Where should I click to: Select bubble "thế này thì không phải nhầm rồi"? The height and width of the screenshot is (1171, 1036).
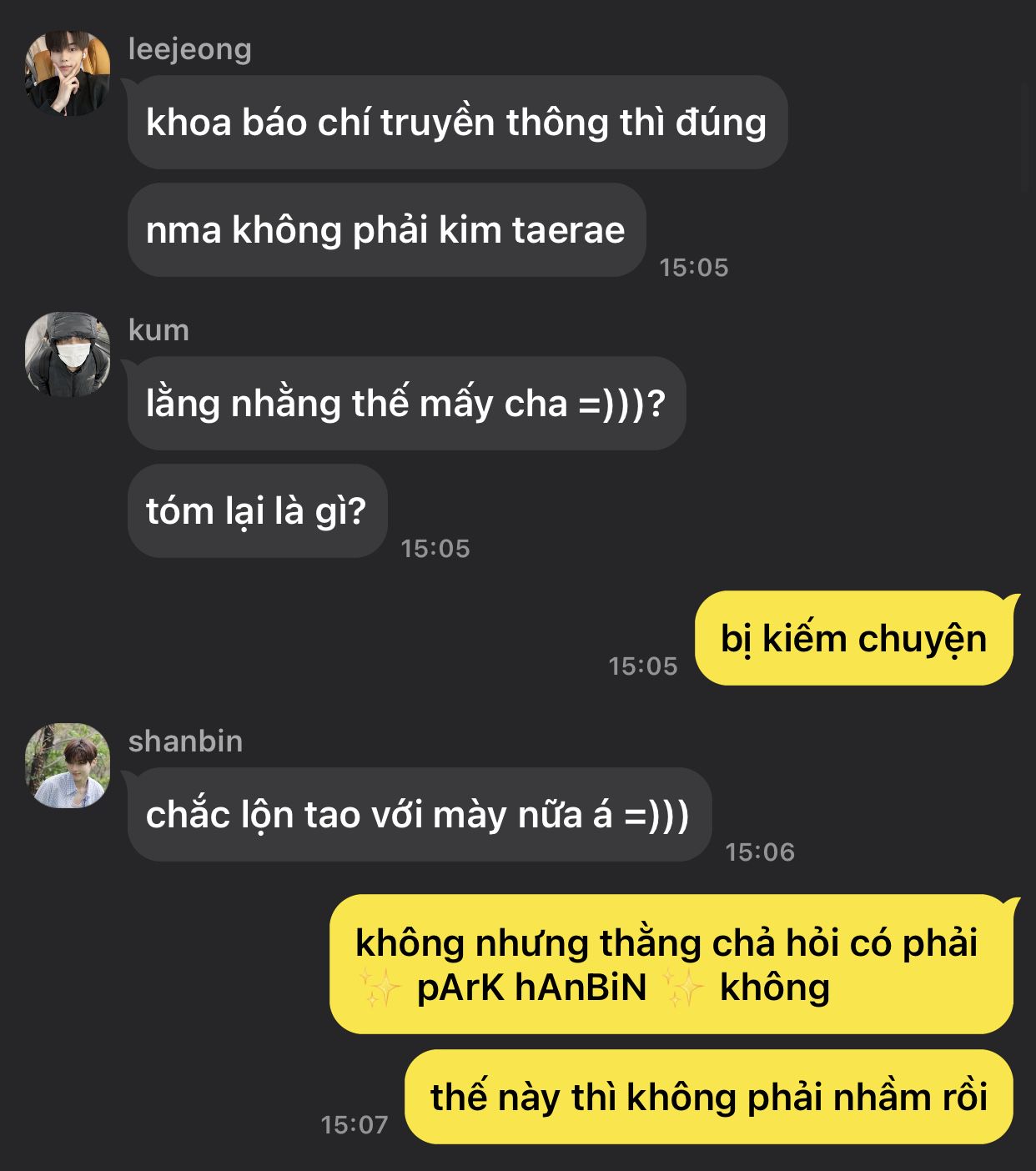pos(709,1098)
